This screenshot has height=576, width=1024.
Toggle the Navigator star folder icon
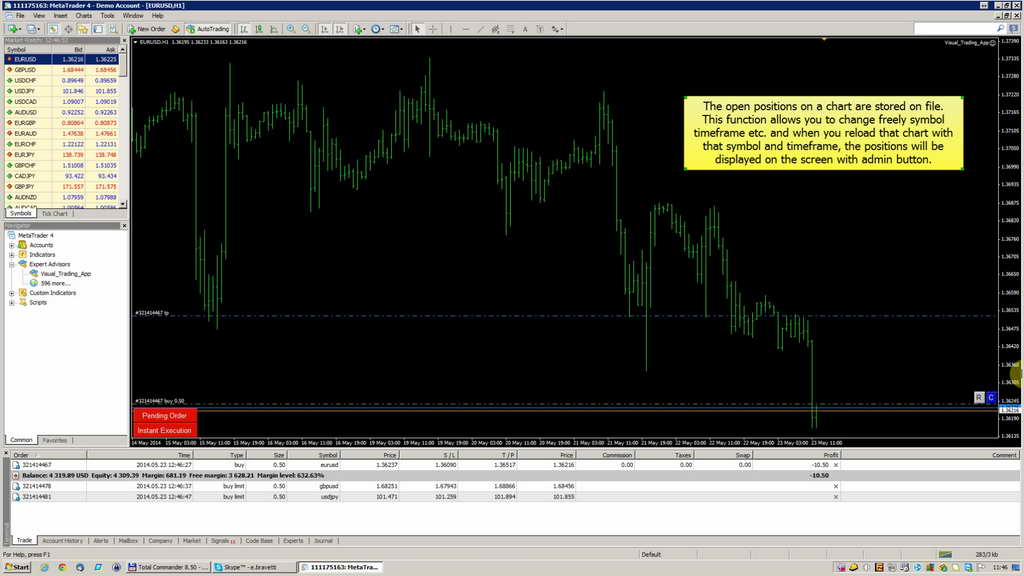[x=83, y=29]
